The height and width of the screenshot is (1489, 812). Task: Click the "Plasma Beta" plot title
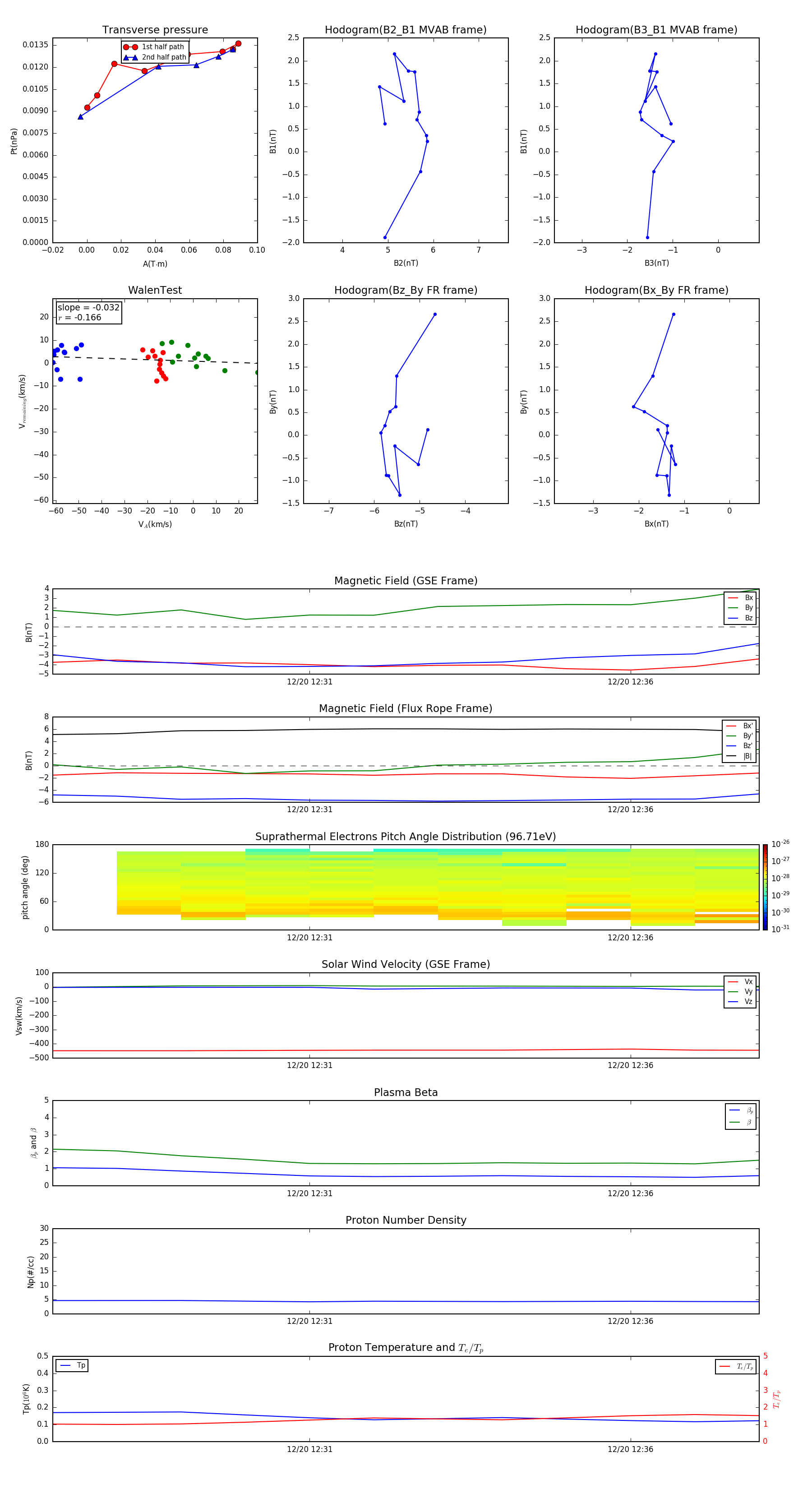pyautogui.click(x=406, y=1092)
